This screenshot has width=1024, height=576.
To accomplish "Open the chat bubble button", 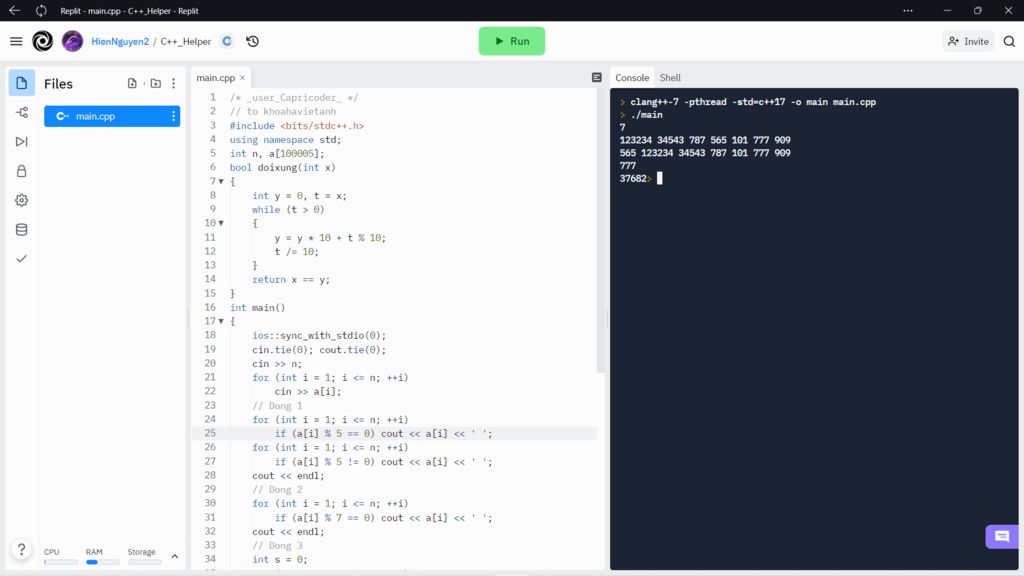I will [1002, 537].
